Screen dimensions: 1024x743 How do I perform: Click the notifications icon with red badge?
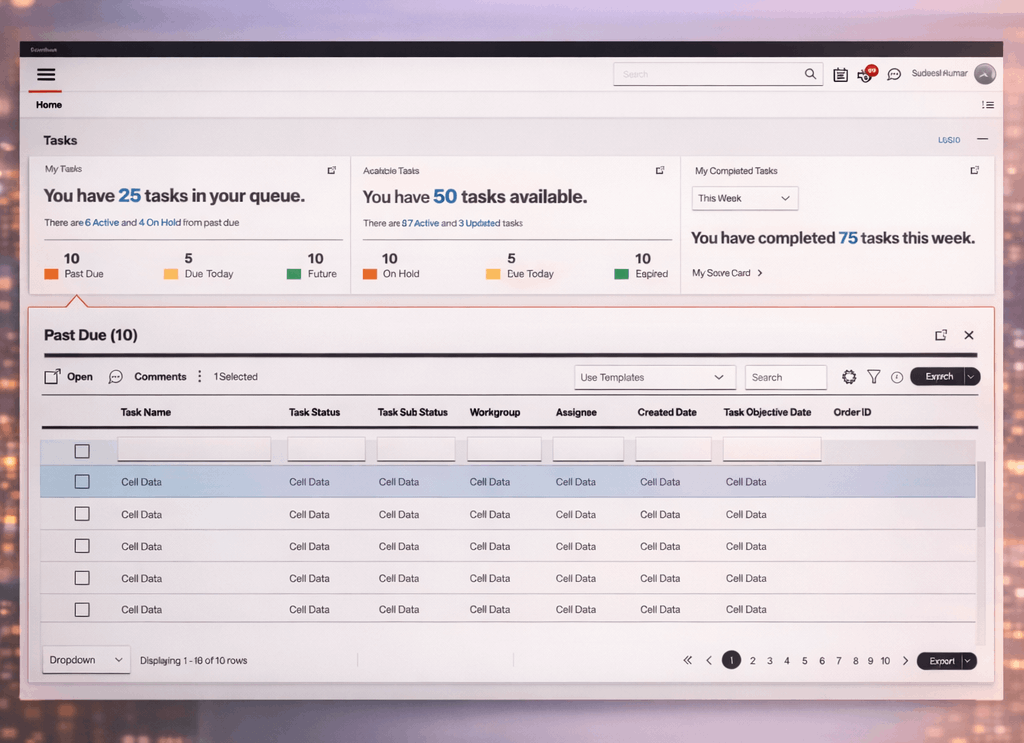point(866,75)
